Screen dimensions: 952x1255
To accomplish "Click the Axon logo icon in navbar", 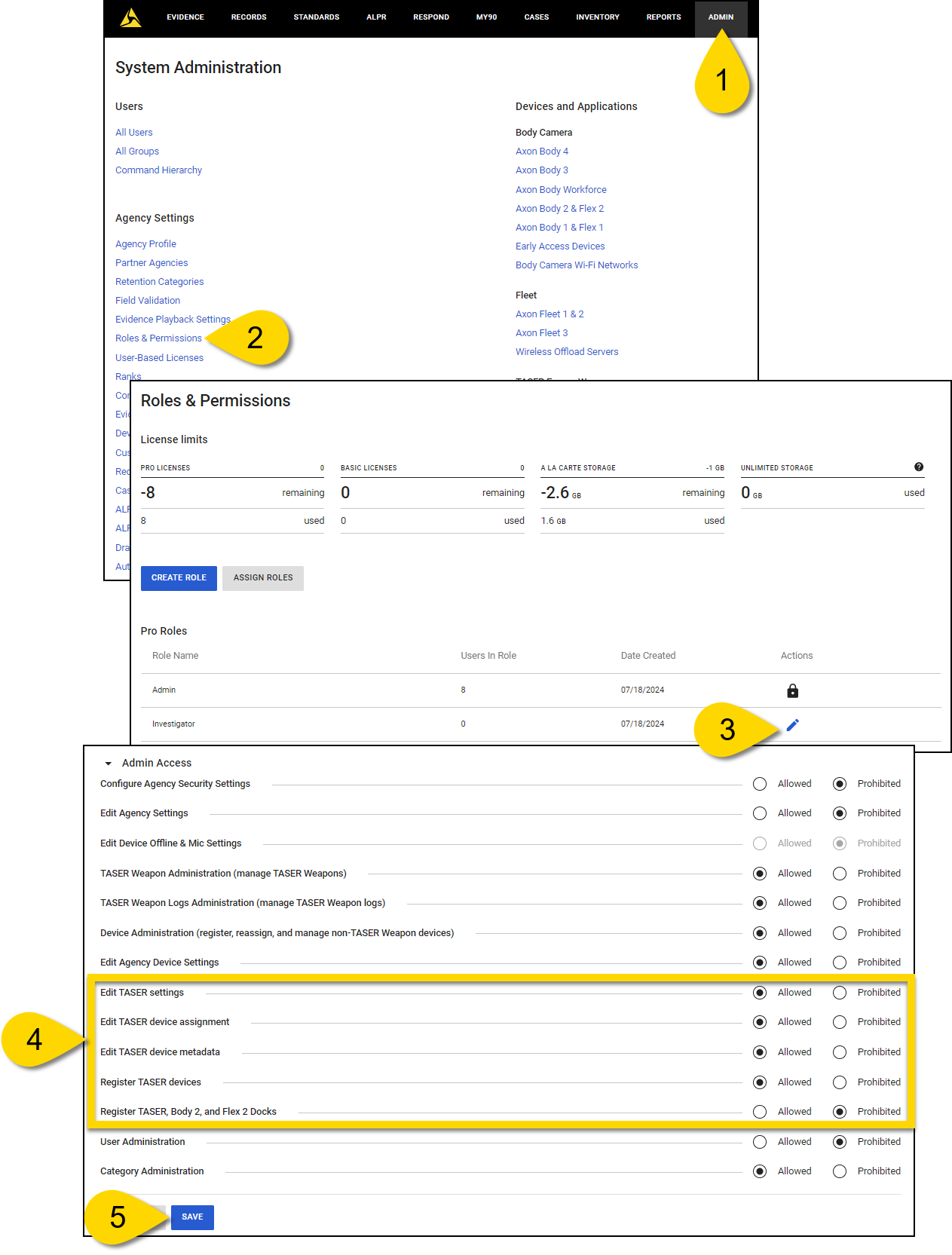I will pos(130,17).
